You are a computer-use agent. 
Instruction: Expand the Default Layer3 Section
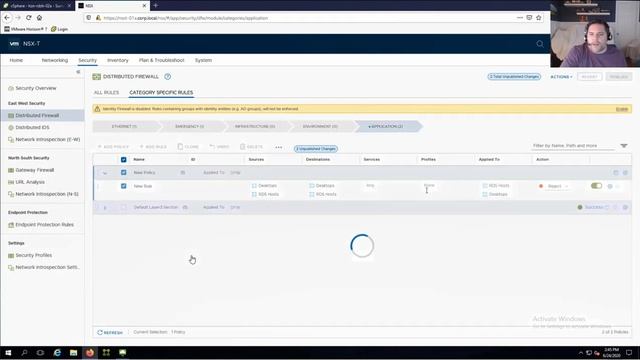point(105,208)
